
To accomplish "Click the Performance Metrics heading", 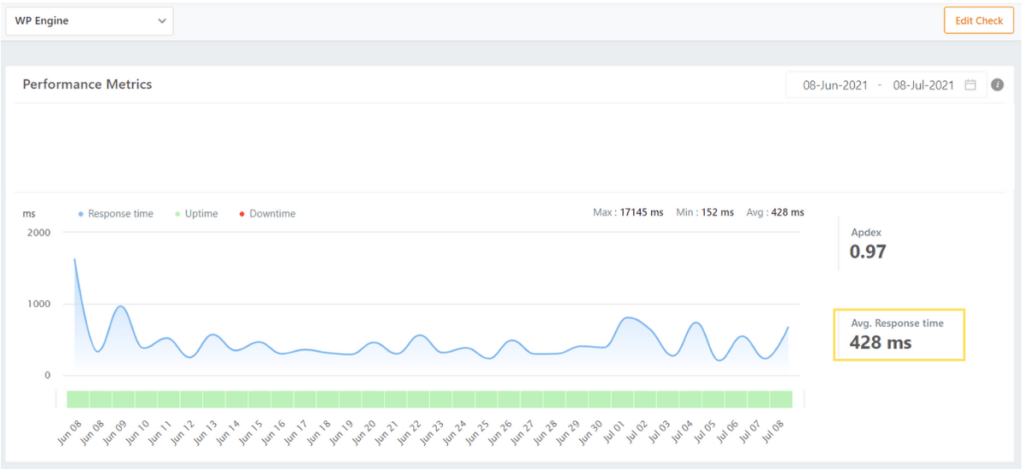I will tap(87, 85).
